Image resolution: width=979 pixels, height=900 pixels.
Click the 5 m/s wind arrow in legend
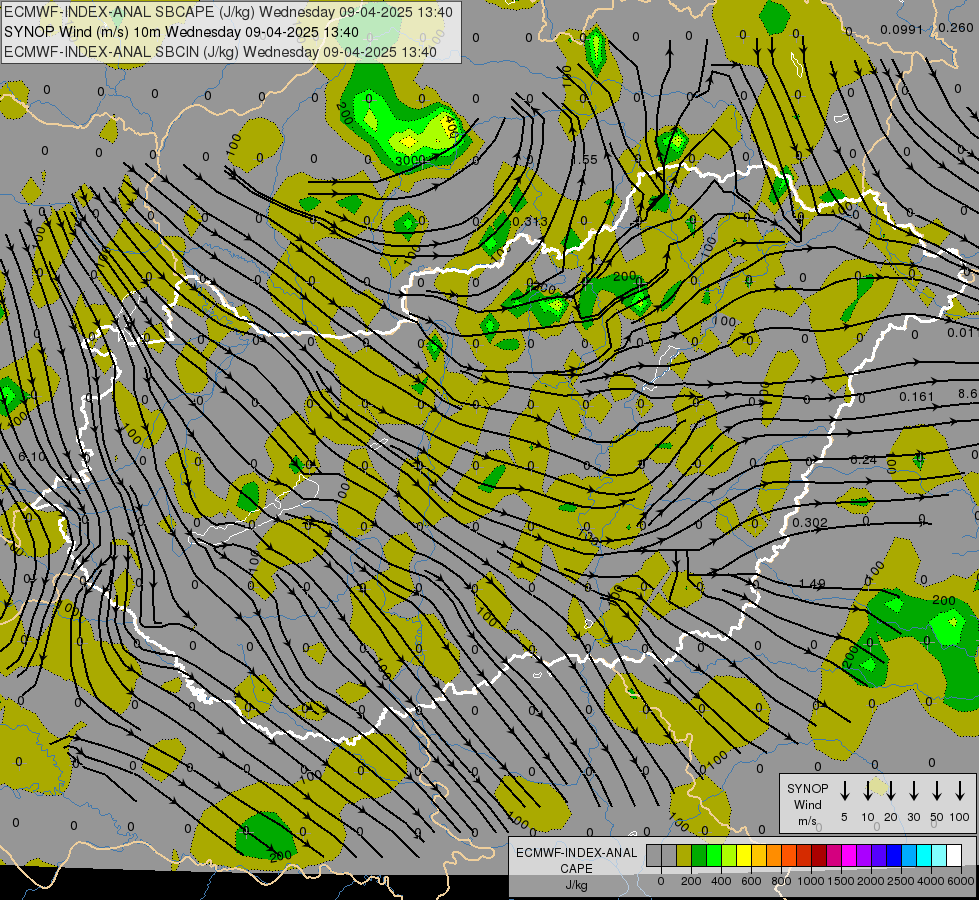(x=844, y=791)
